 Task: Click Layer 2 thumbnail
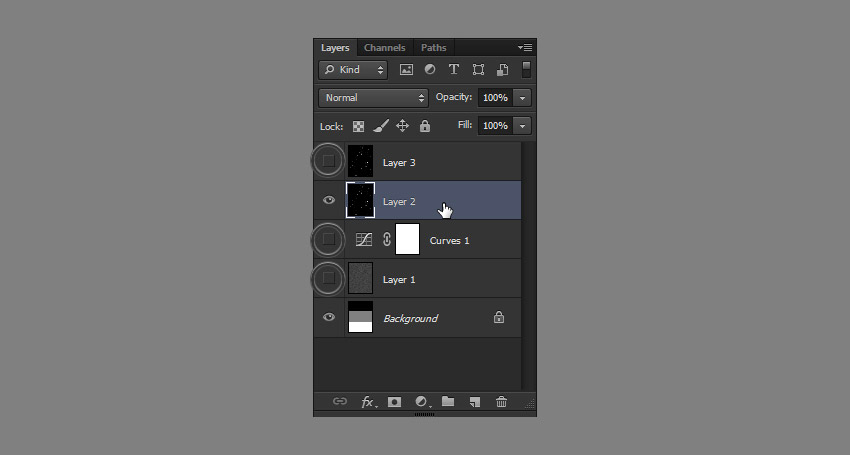(360, 200)
